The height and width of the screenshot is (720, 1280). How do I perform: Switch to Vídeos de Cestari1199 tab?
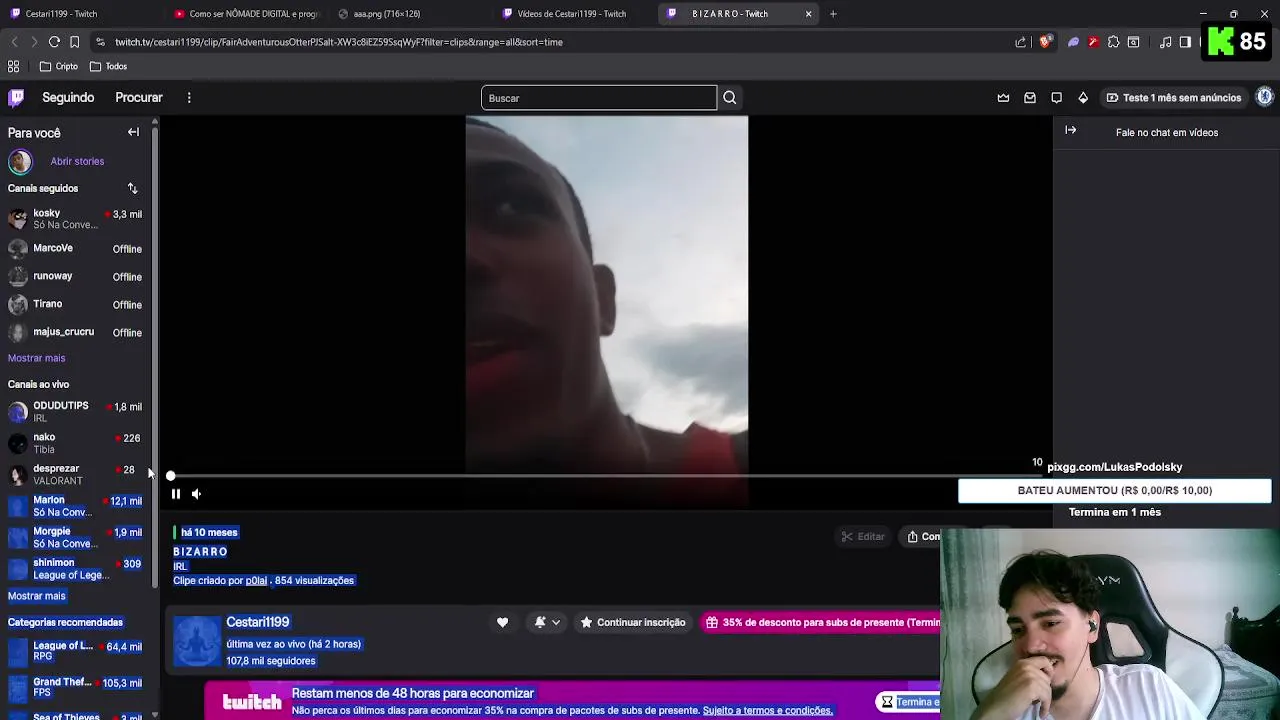(572, 14)
